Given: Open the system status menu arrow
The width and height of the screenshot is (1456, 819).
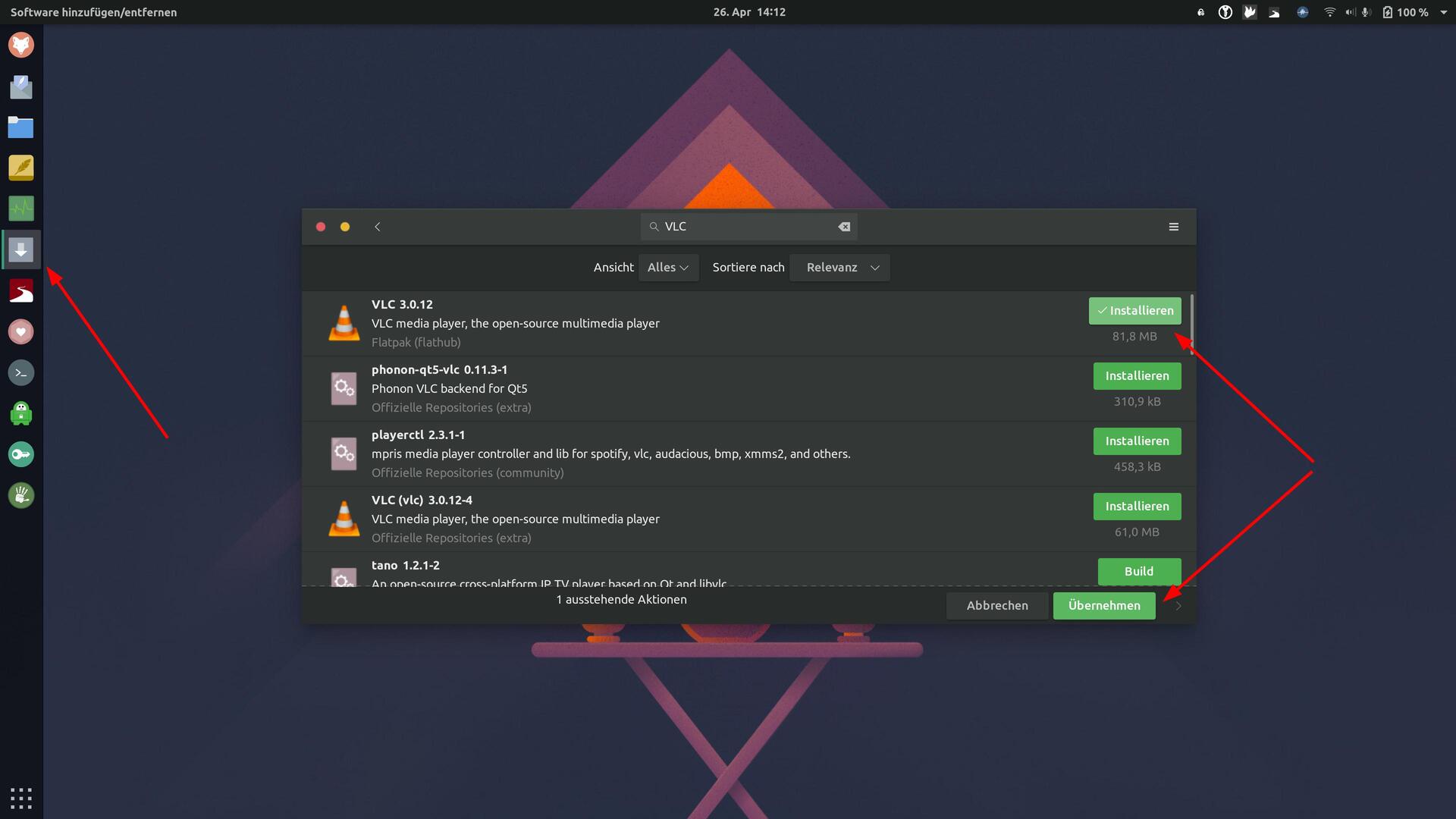Looking at the screenshot, I should click(x=1443, y=12).
